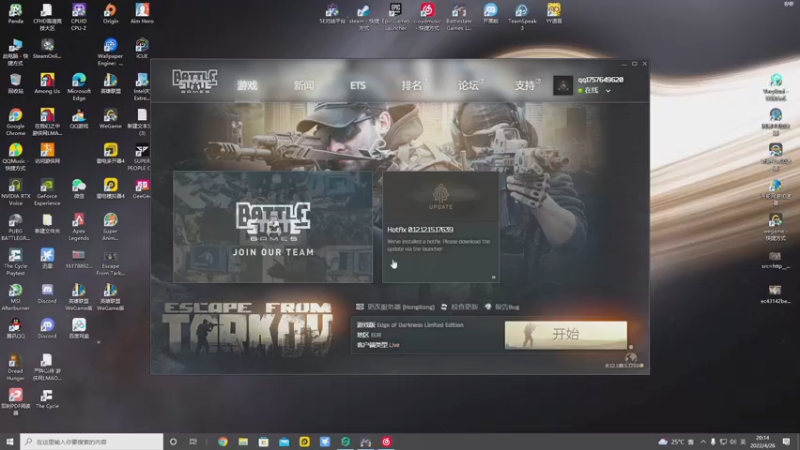Click the taskbar search box
The height and width of the screenshot is (450, 800).
pos(92,441)
